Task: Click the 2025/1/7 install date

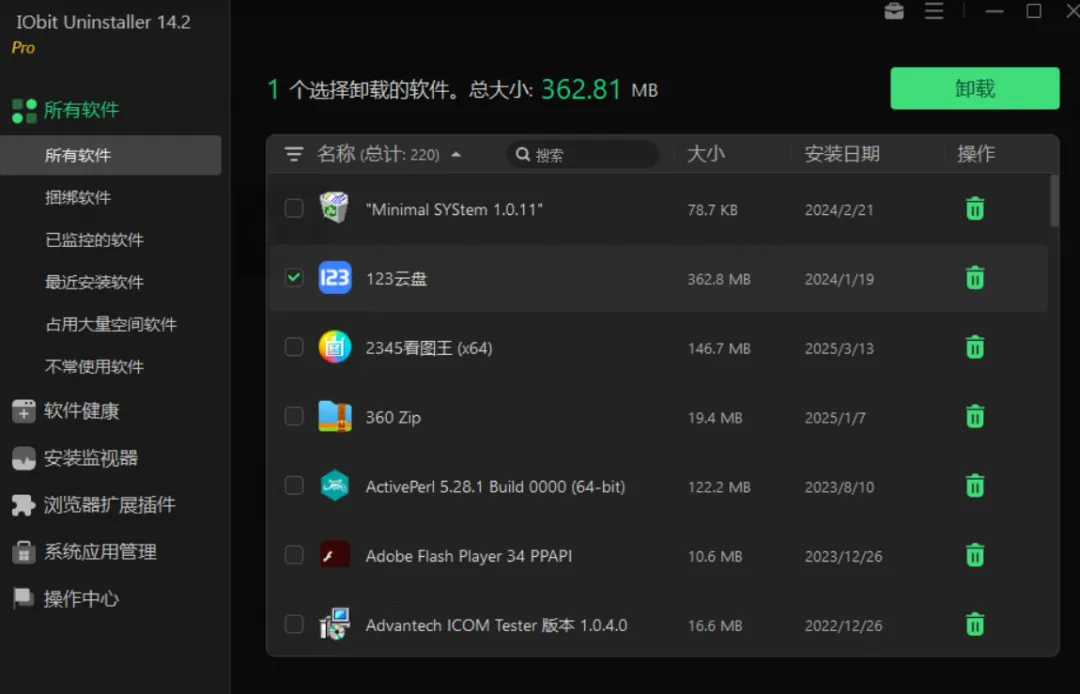Action: click(835, 418)
